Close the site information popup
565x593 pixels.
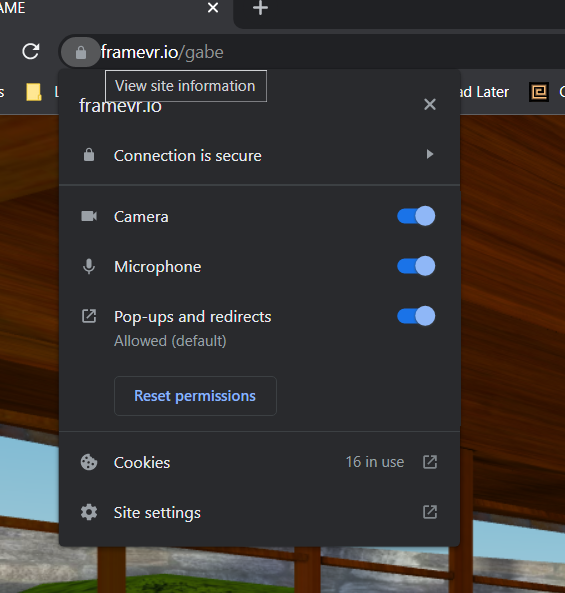[x=430, y=104]
